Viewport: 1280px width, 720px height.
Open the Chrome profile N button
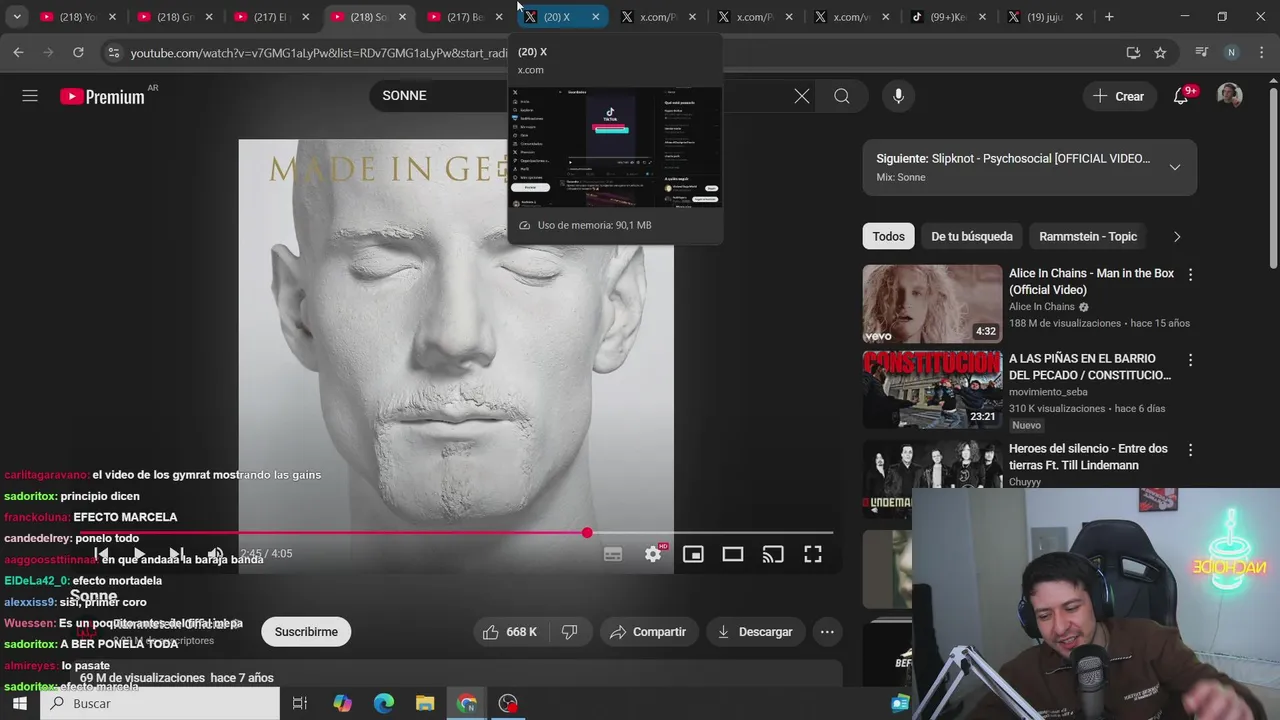[x=1231, y=53]
